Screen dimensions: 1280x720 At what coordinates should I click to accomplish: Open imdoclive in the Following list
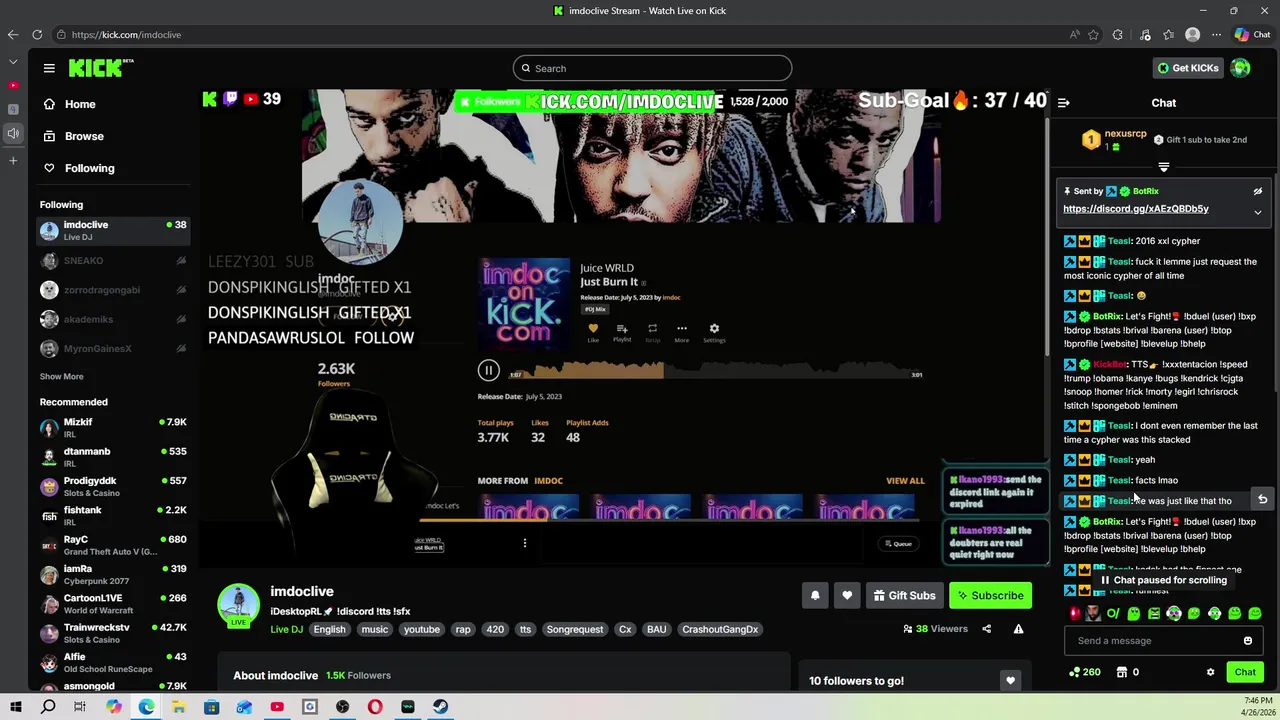(x=113, y=231)
